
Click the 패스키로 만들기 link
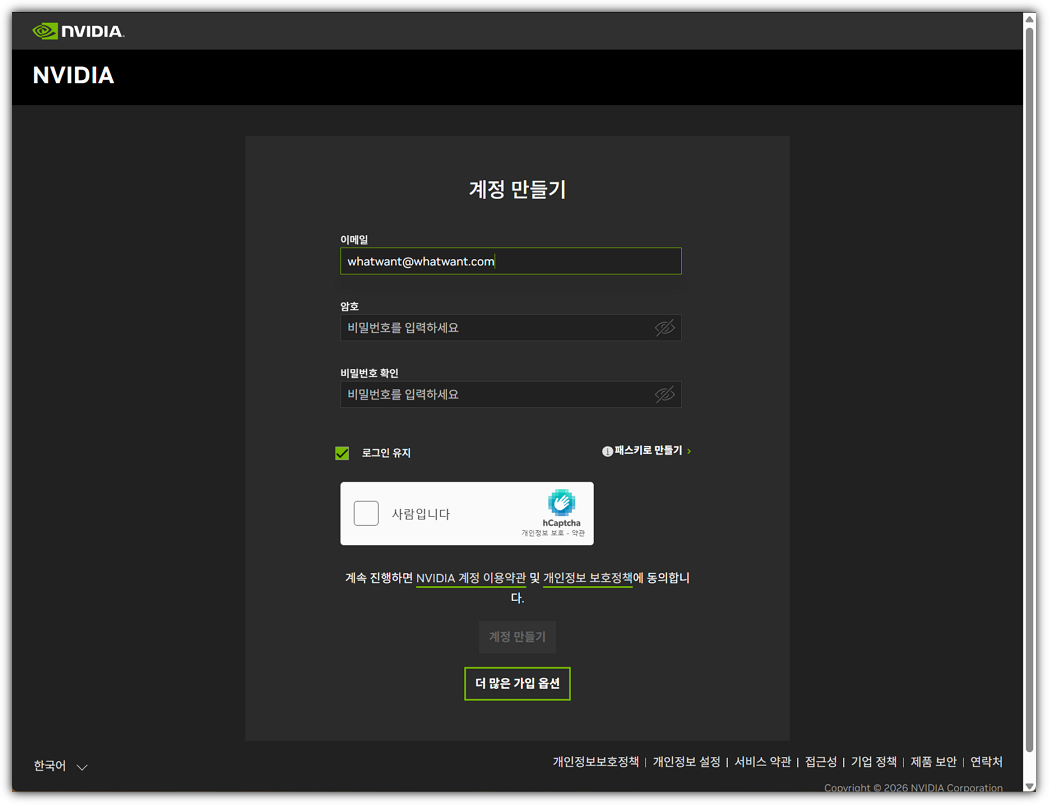coord(647,450)
